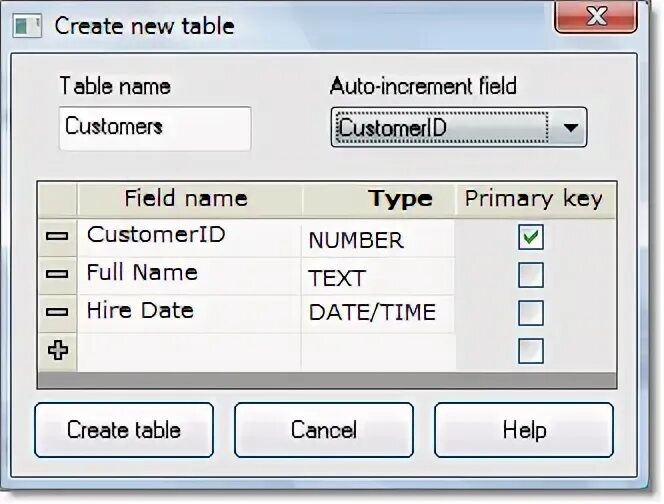The width and height of the screenshot is (664, 504).
Task: Open the Auto-increment field dropdown
Action: point(571,128)
